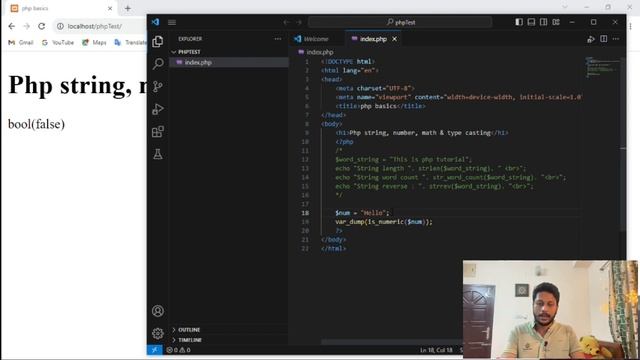Go forward in the Chrome browser
The width and height of the screenshot is (640, 360).
click(x=27, y=26)
